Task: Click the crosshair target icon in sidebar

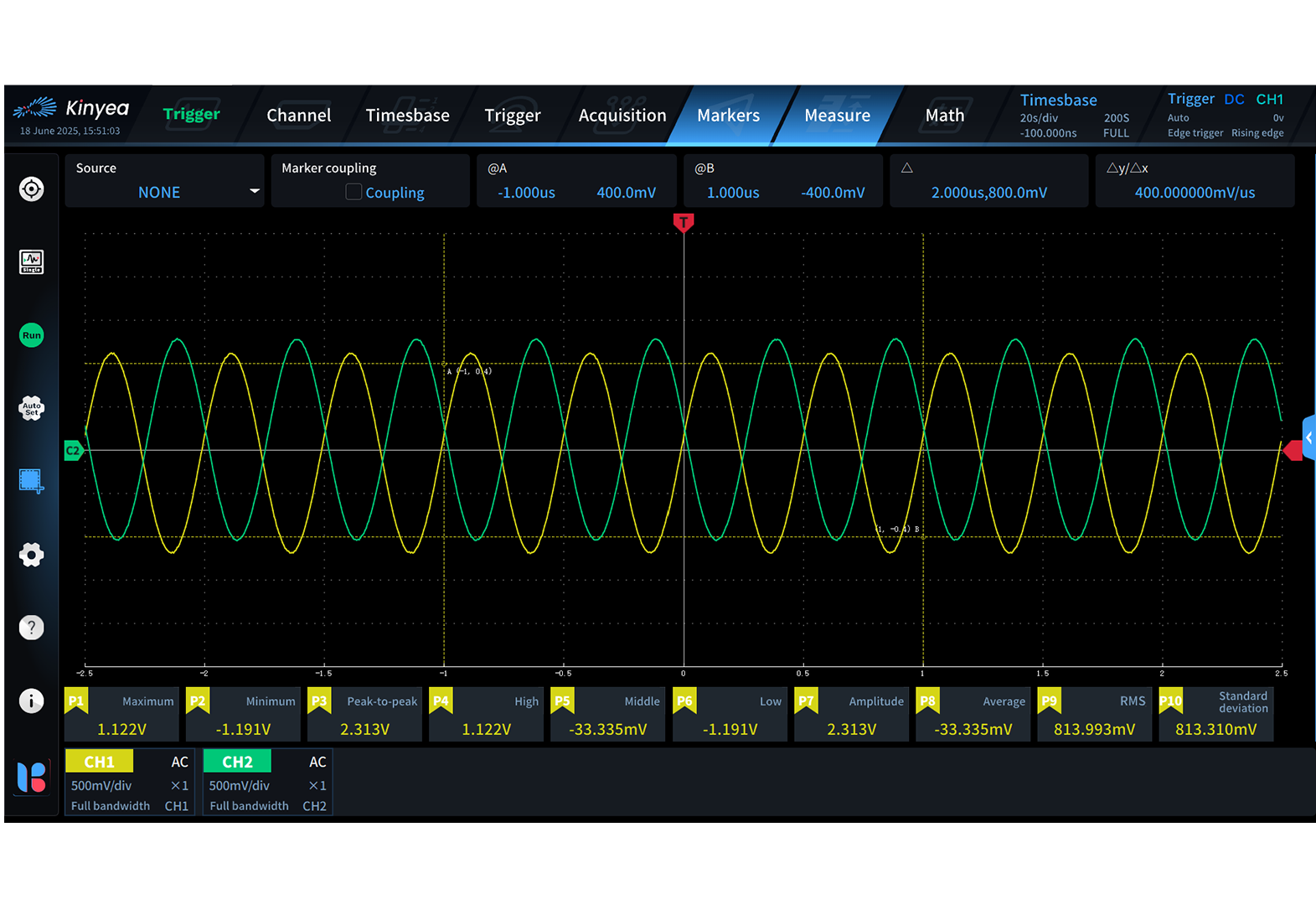Action: (31, 189)
